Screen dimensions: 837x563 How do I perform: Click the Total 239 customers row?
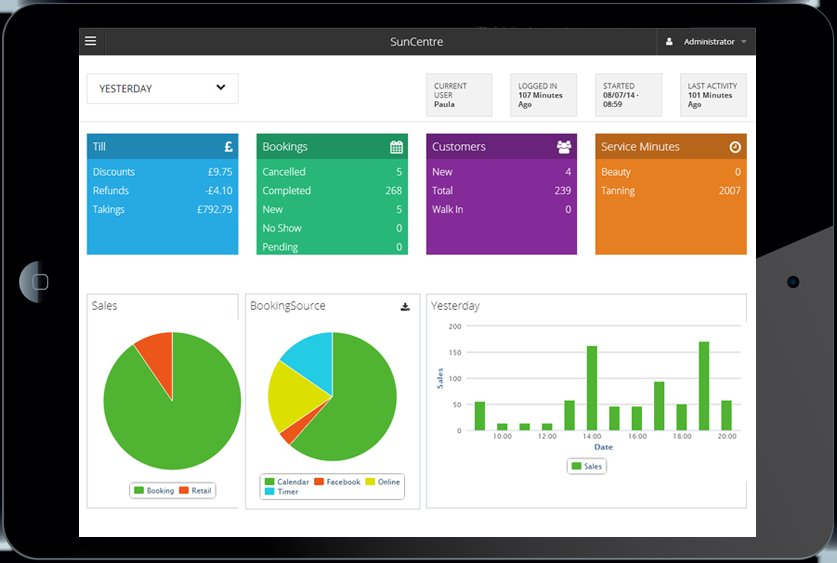click(x=501, y=191)
